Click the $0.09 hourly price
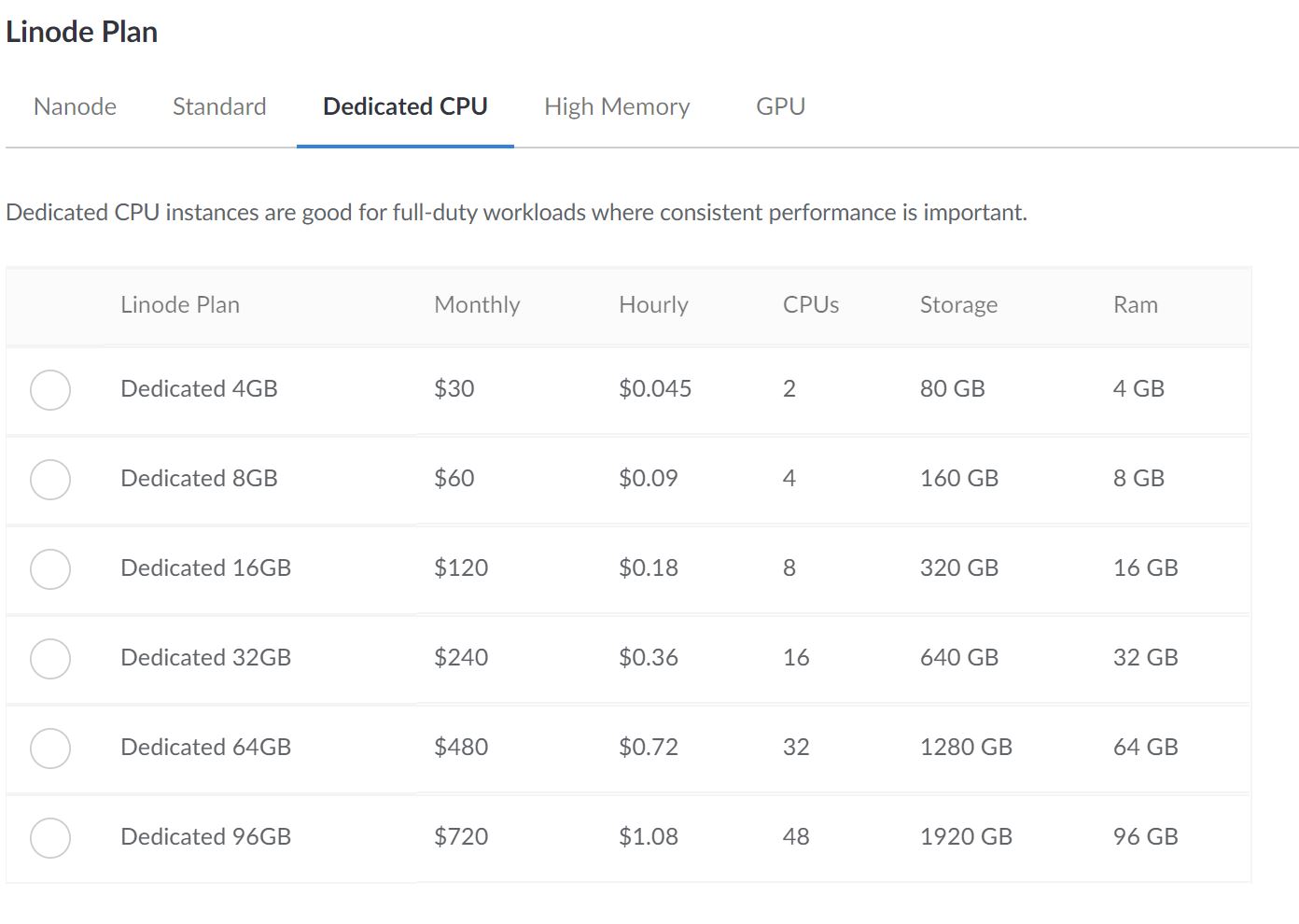The image size is (1299, 924). [648, 479]
